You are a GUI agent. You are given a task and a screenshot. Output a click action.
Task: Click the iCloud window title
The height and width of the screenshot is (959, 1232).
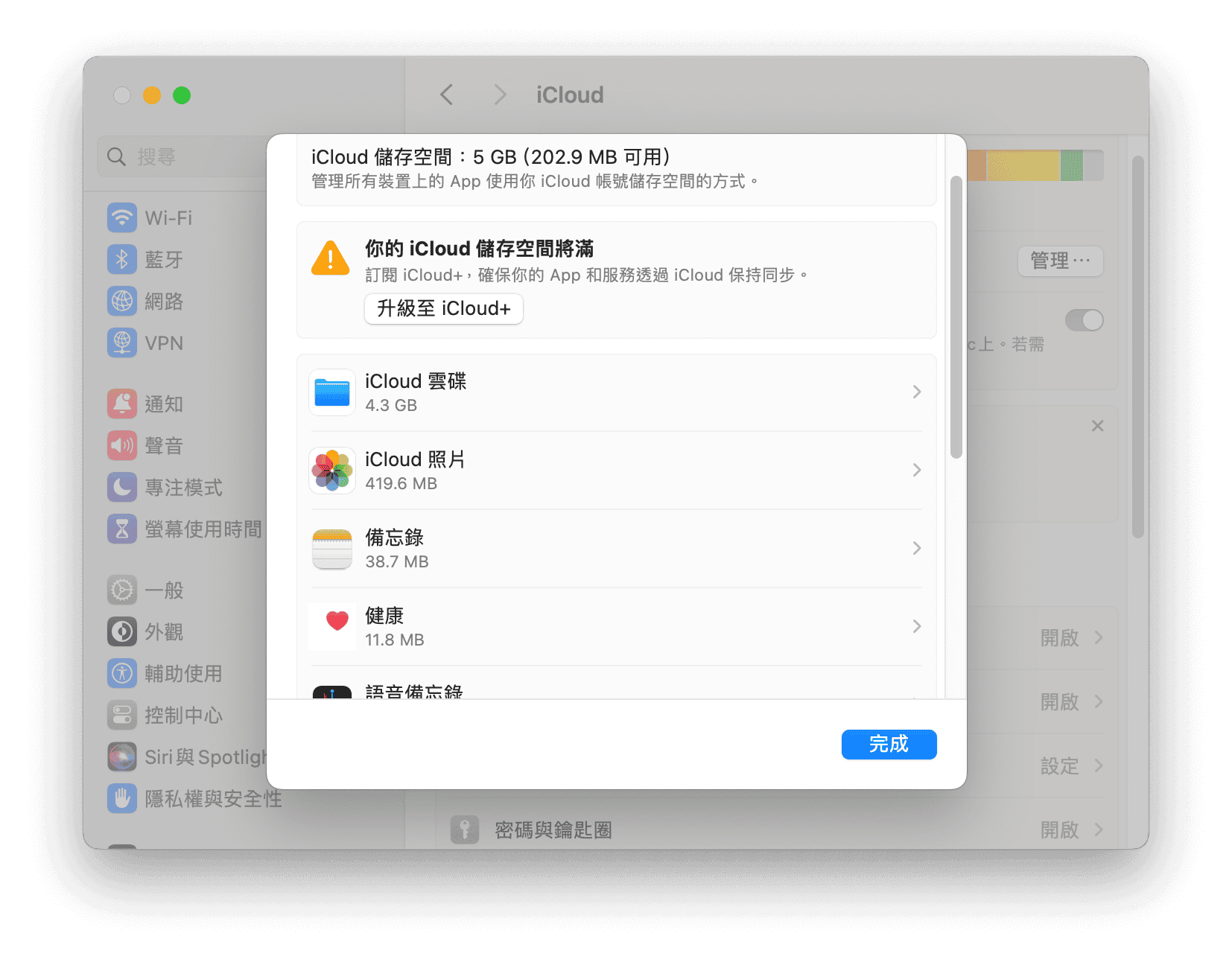coord(570,95)
